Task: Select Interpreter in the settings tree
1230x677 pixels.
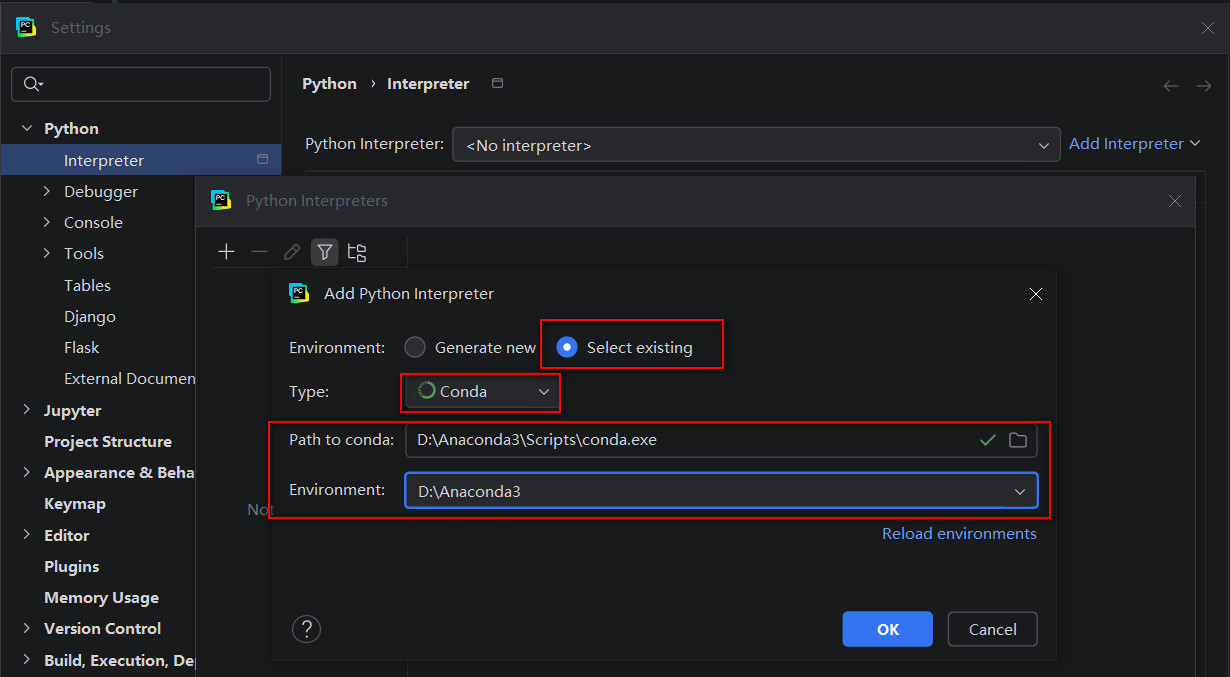Action: tap(141, 160)
